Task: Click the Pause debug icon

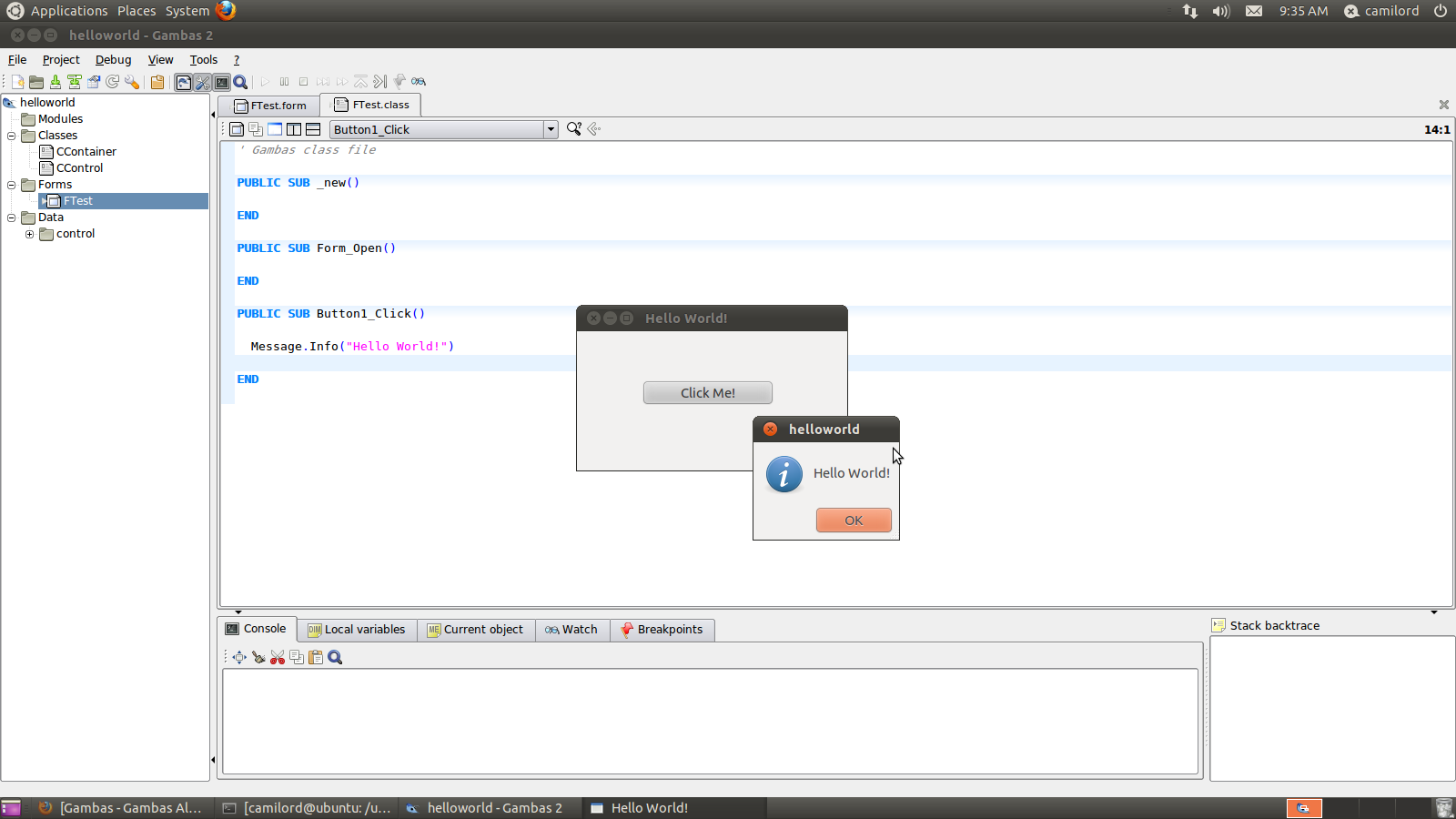Action: [285, 82]
